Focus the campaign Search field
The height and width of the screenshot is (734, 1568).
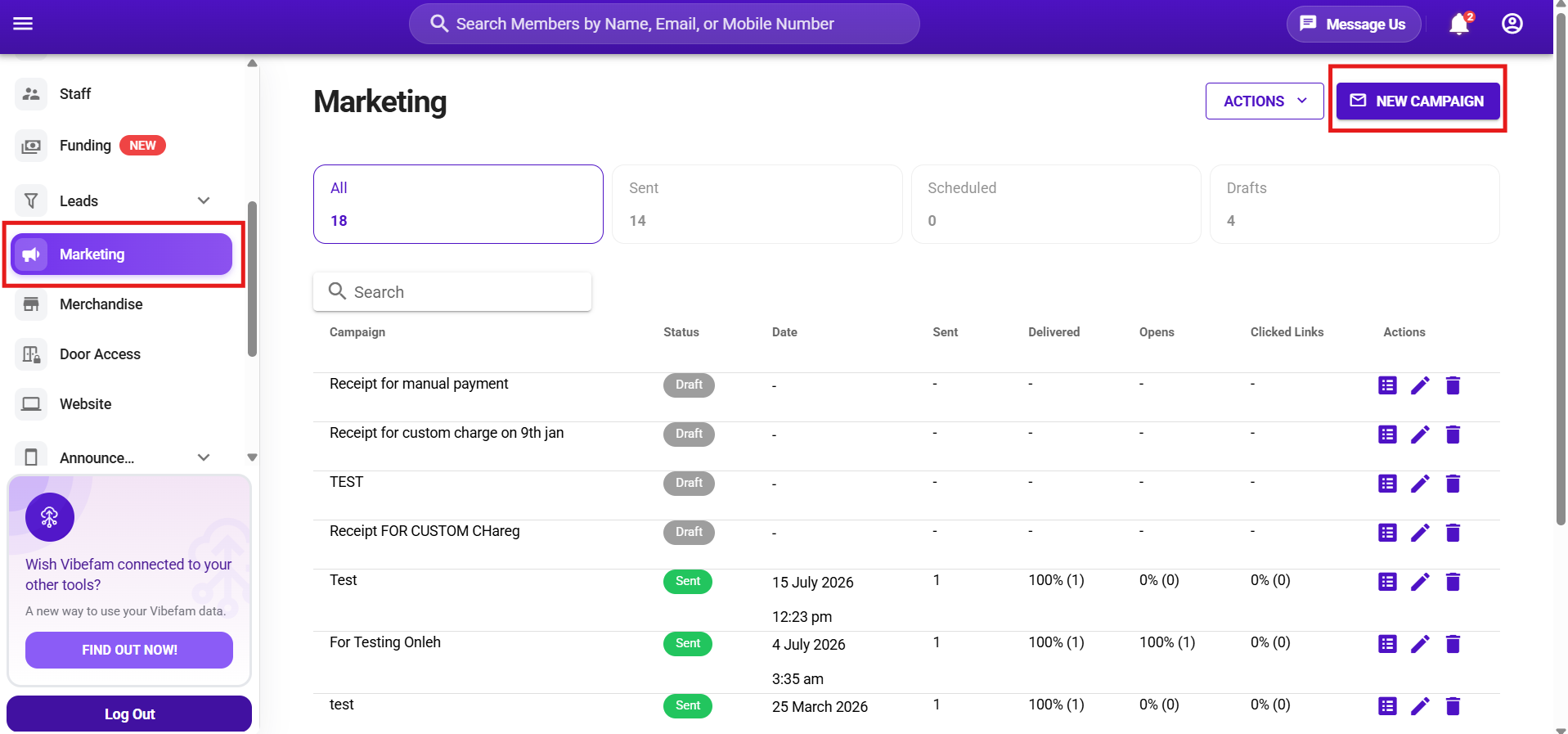point(452,291)
